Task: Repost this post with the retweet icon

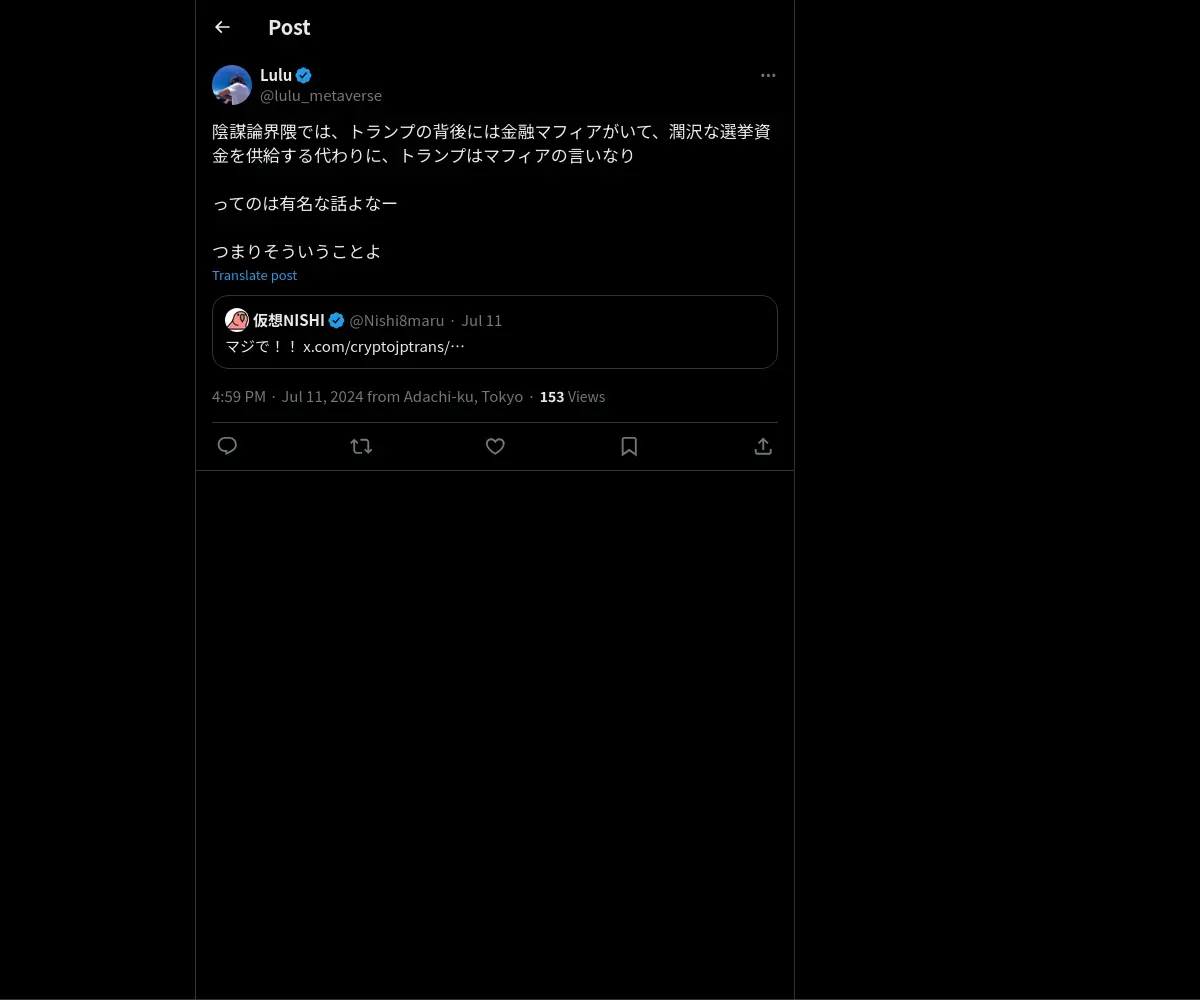Action: point(361,446)
